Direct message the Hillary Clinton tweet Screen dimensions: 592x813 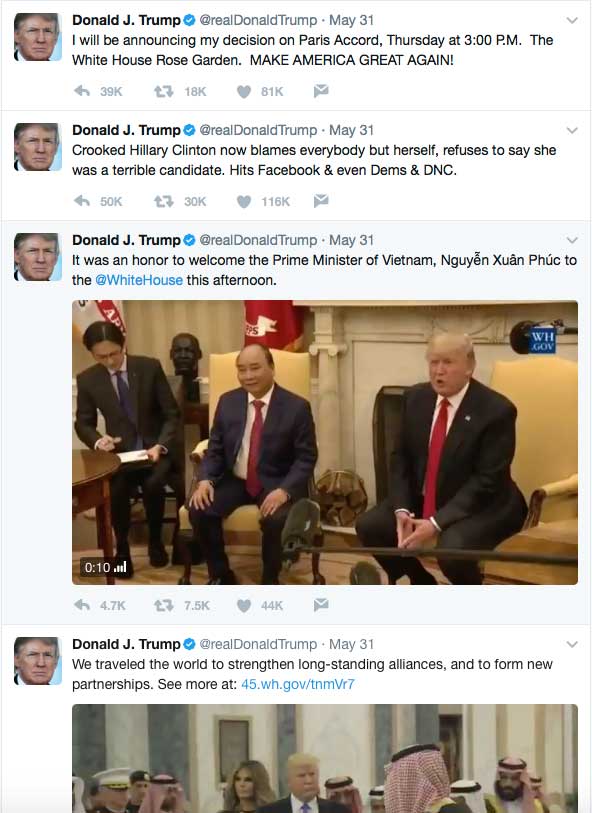tap(321, 201)
